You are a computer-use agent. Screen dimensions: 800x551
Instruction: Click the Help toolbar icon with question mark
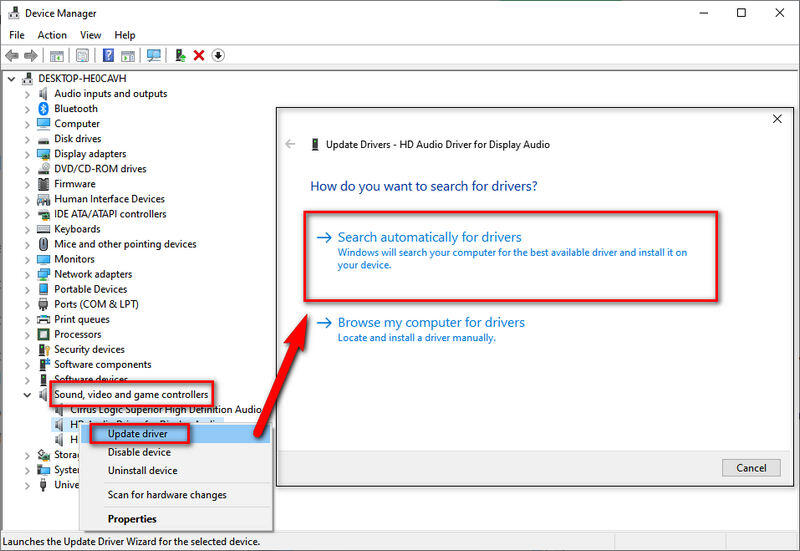tap(108, 55)
